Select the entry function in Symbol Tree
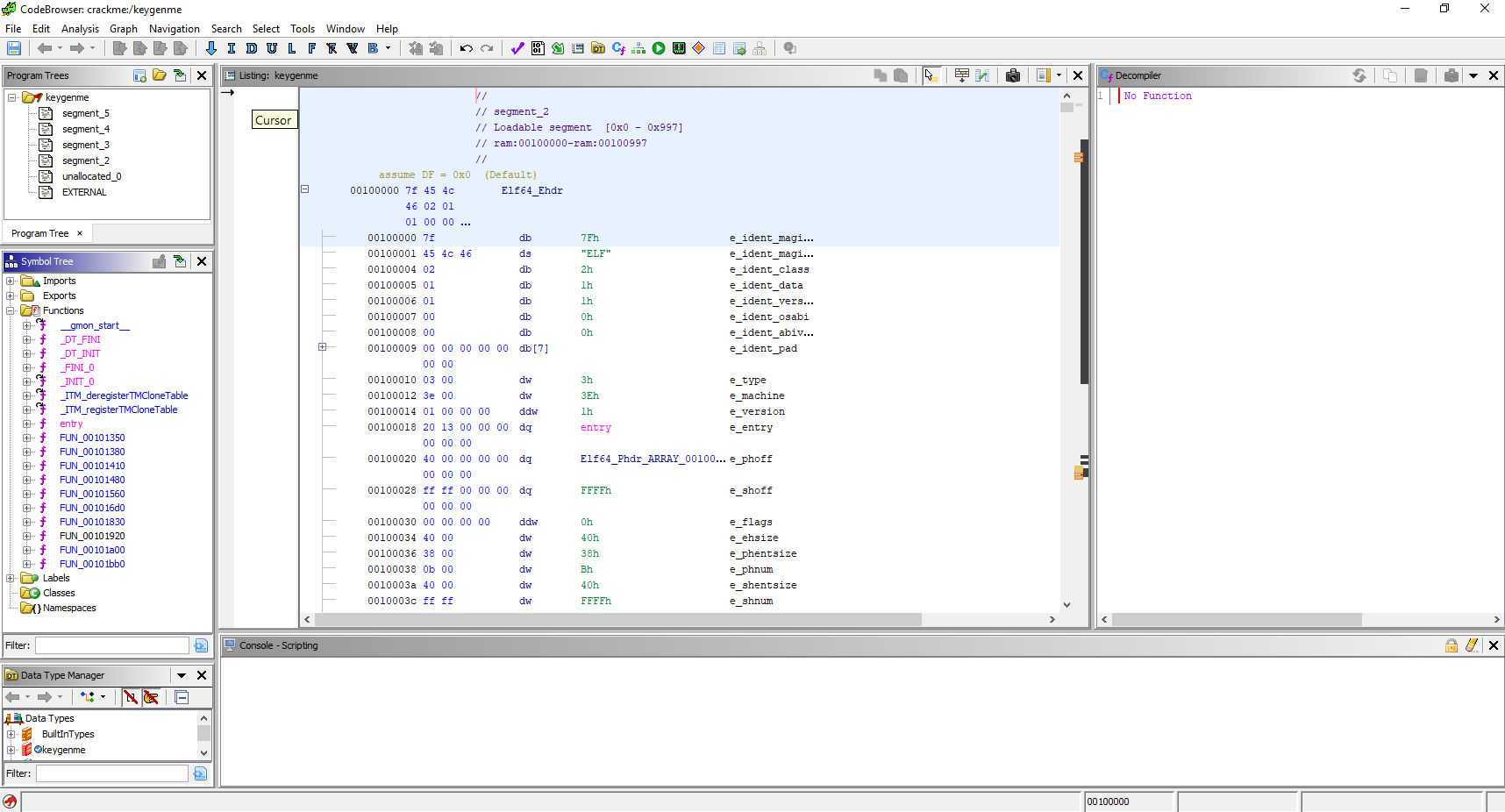Image resolution: width=1505 pixels, height=812 pixels. pyautogui.click(x=71, y=424)
